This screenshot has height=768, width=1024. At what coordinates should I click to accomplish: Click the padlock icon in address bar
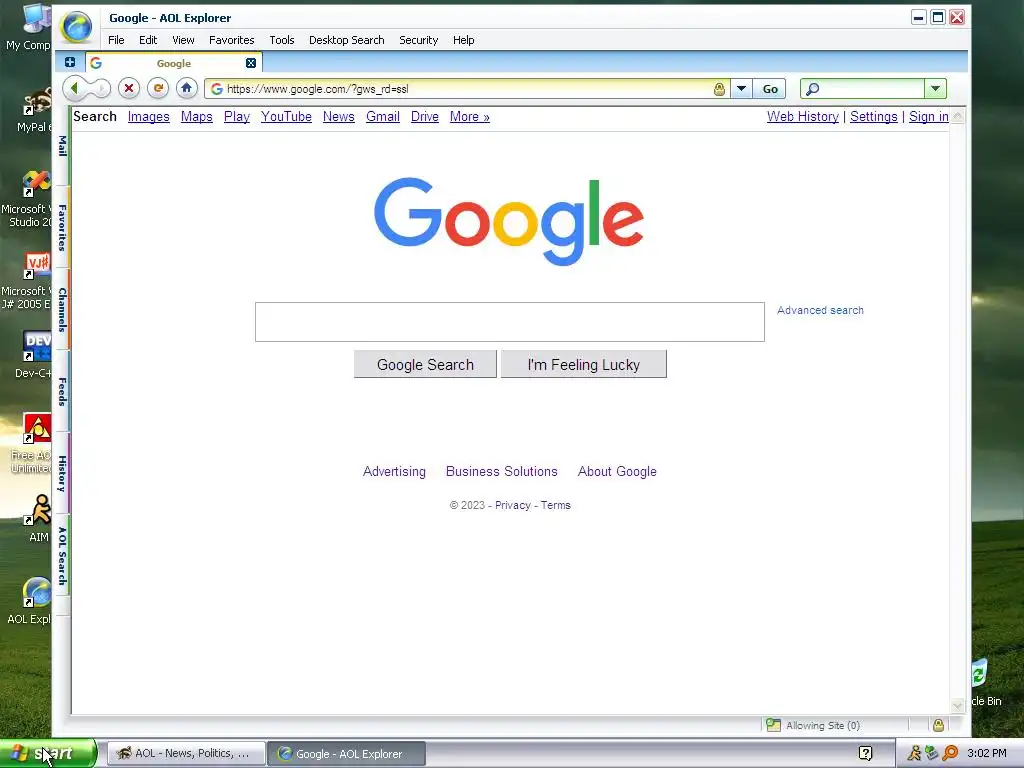coord(719,89)
